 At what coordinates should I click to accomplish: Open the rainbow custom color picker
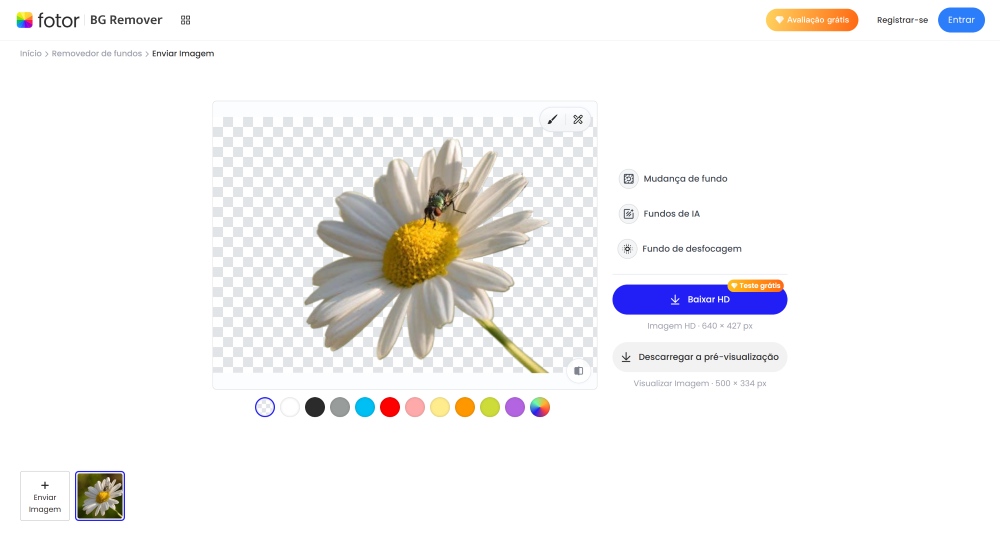pos(540,407)
